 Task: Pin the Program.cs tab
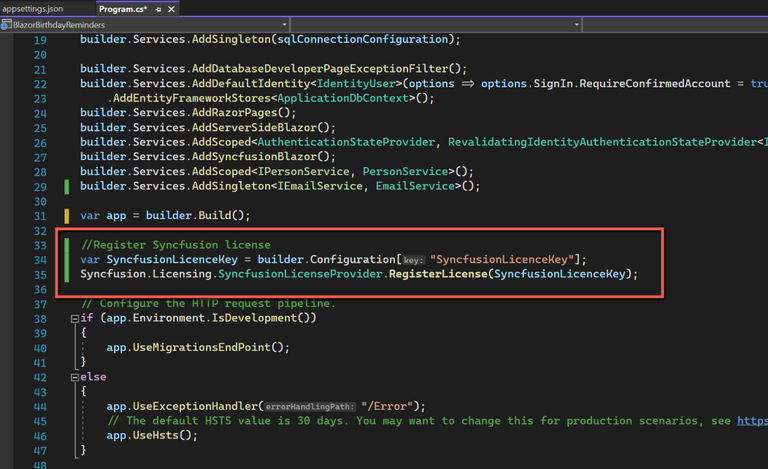tap(158, 9)
